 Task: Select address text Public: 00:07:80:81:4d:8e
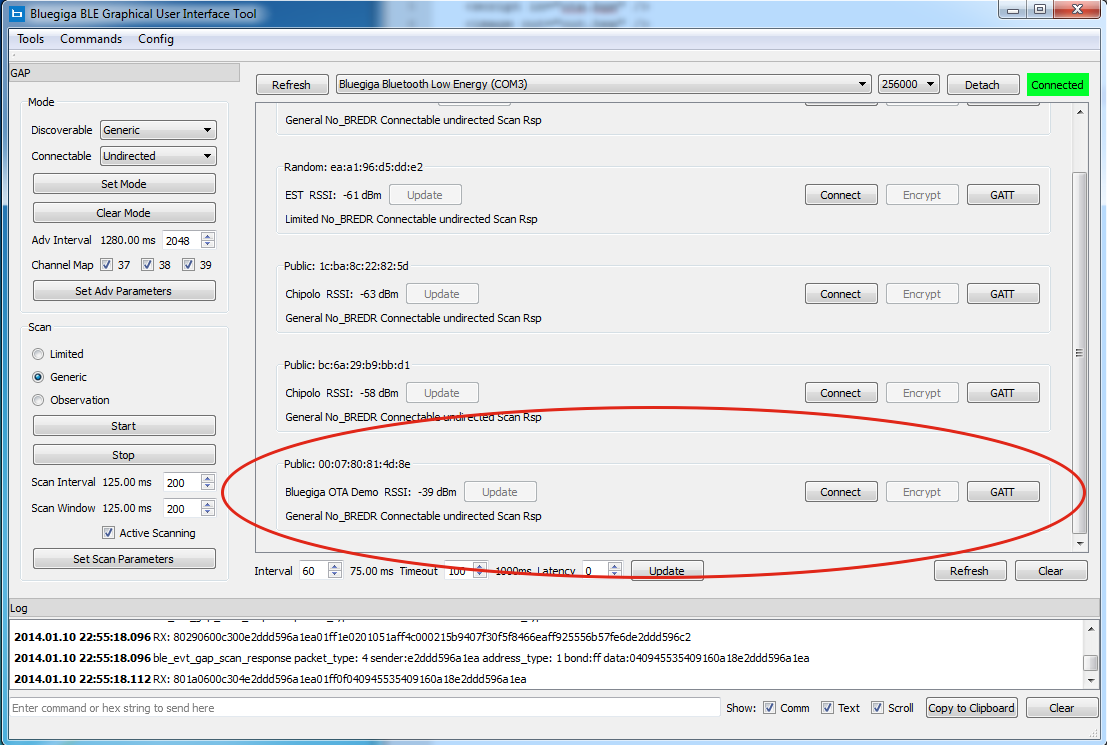(347, 464)
